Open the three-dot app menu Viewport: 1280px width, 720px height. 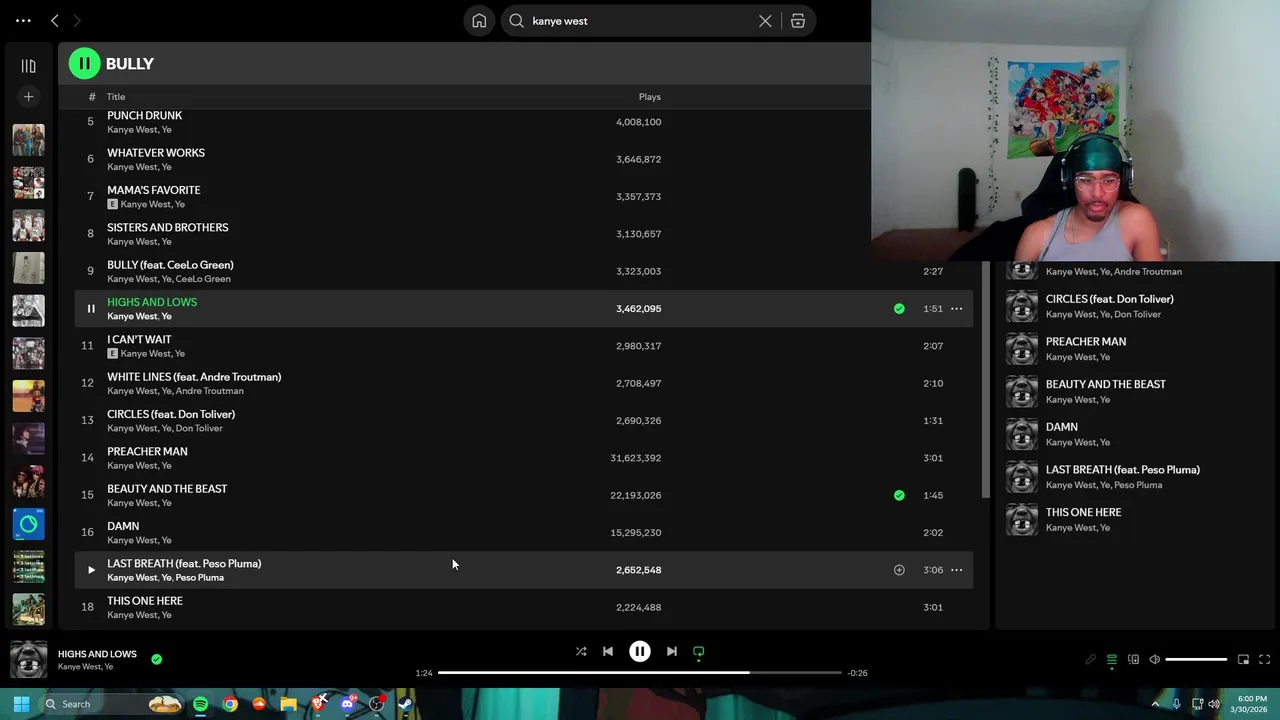(x=23, y=20)
